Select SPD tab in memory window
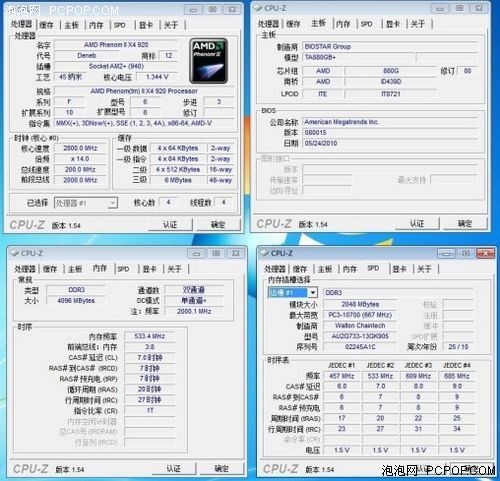Viewport: 500px width, 481px height. click(x=123, y=269)
